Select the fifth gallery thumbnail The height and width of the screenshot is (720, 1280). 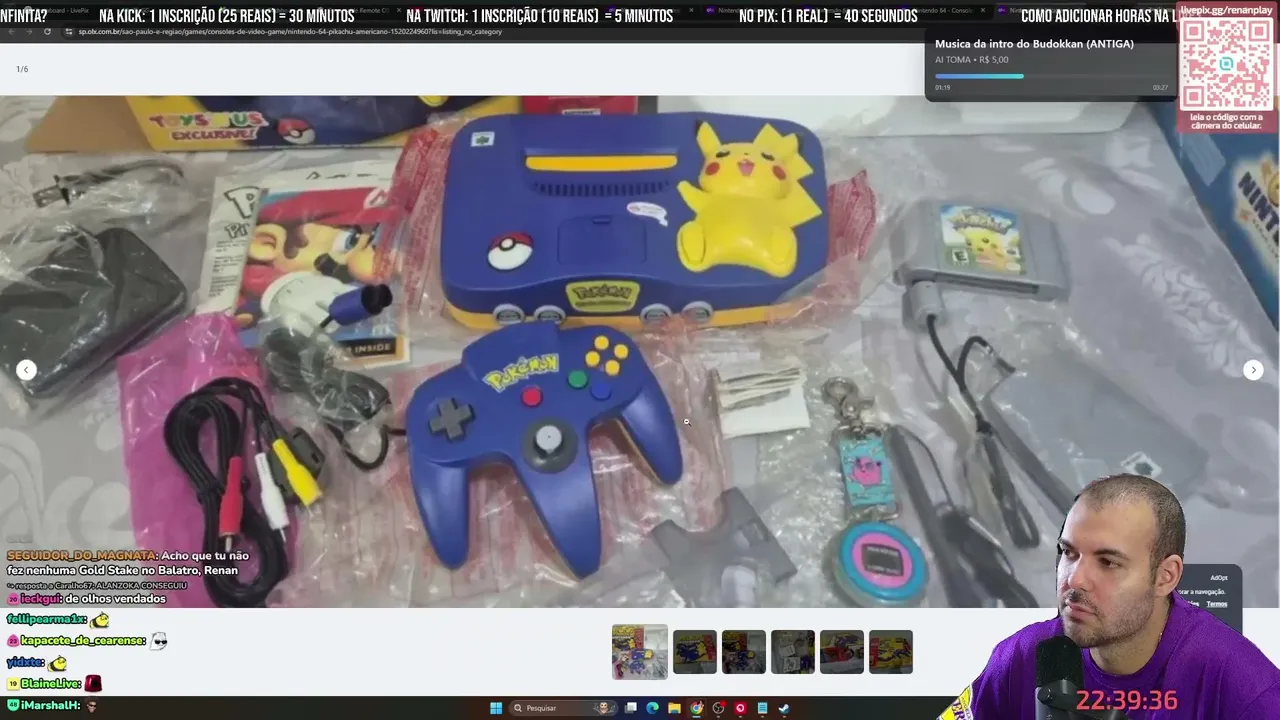click(x=842, y=652)
